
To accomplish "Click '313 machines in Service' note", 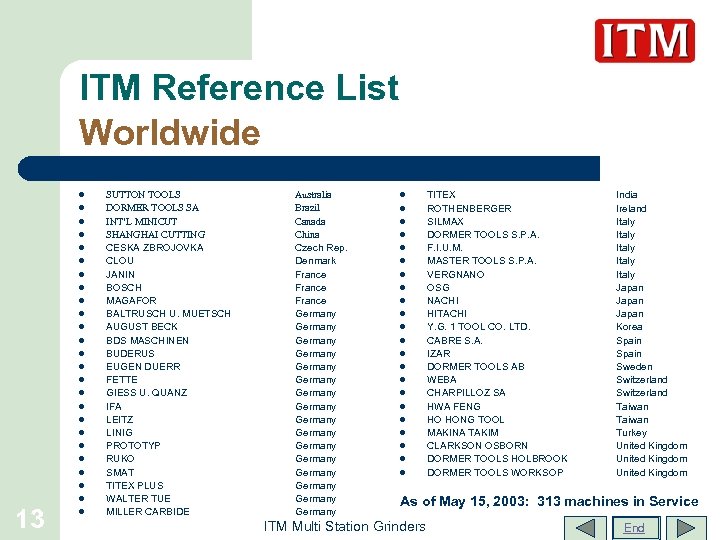I will click(618, 501).
